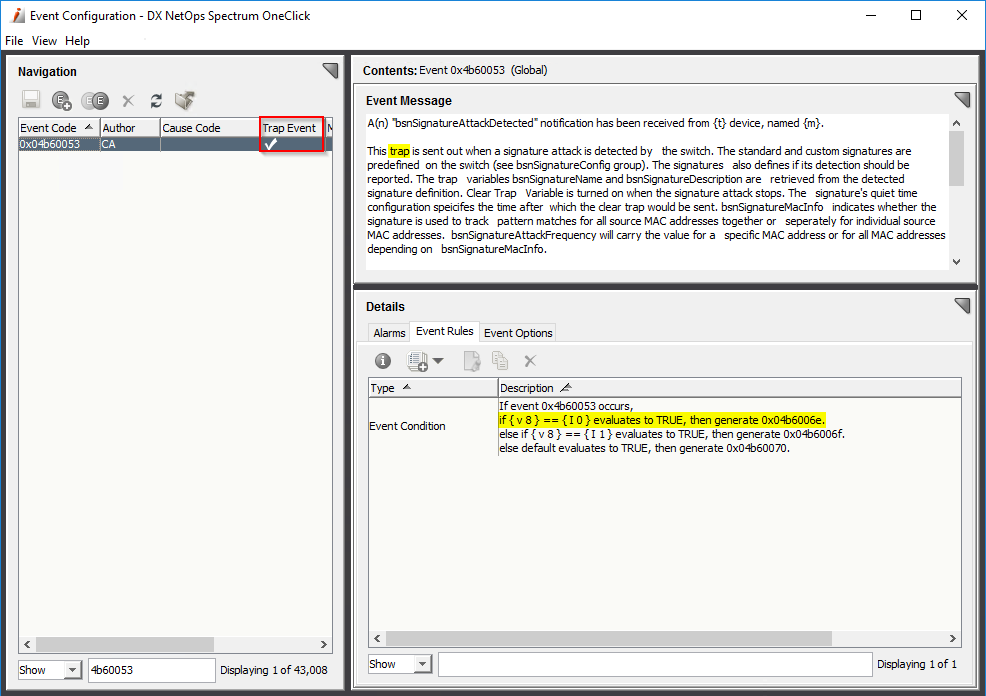Click the export events folder icon
This screenshot has width=986, height=696.
(184, 101)
